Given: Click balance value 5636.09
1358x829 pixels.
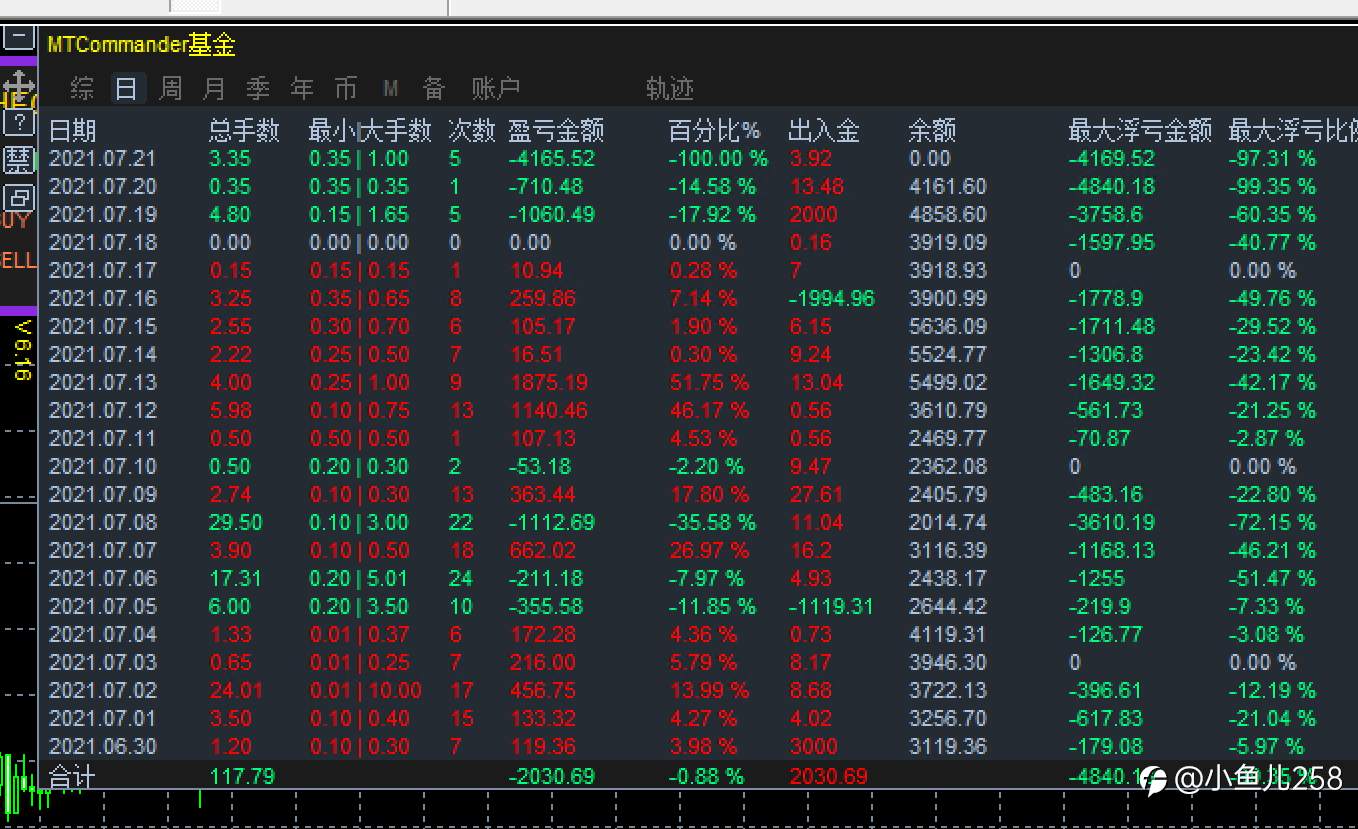Looking at the screenshot, I should click(x=948, y=327).
